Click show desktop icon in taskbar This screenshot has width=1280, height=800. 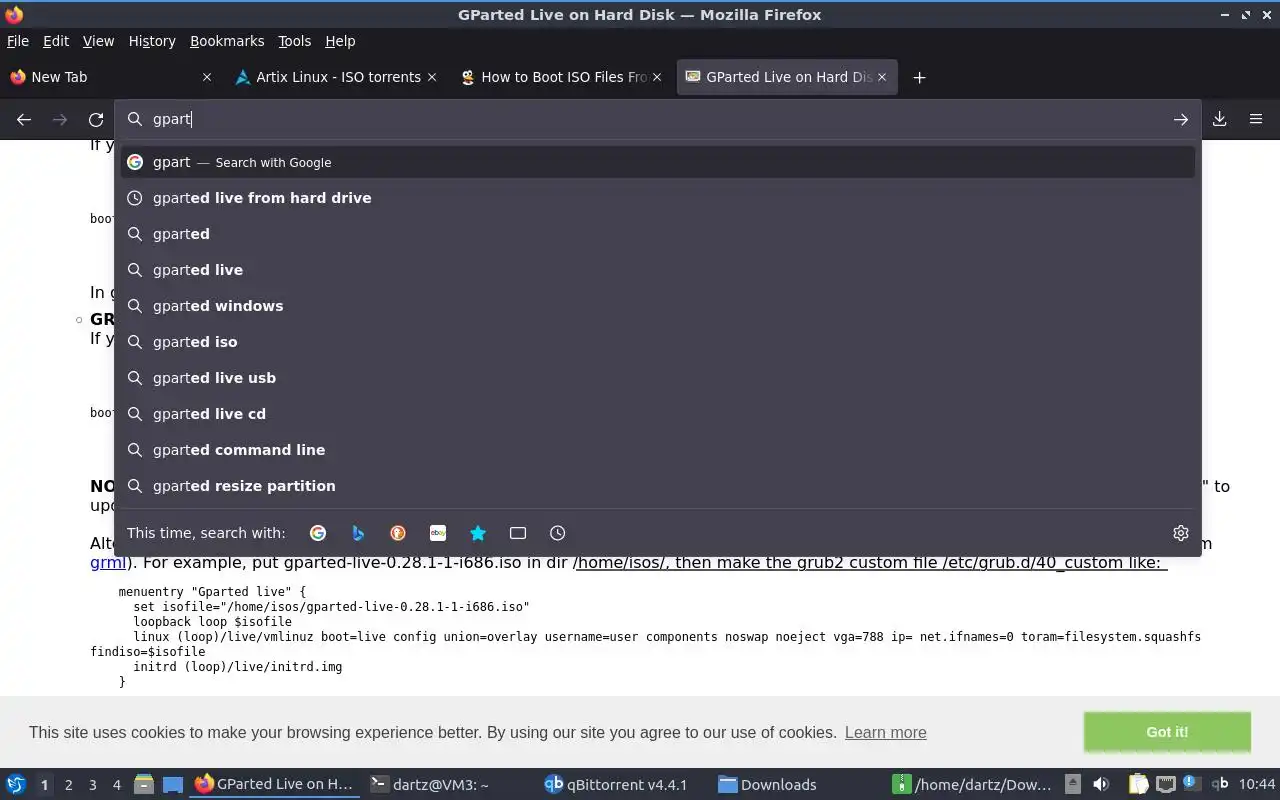(x=173, y=784)
